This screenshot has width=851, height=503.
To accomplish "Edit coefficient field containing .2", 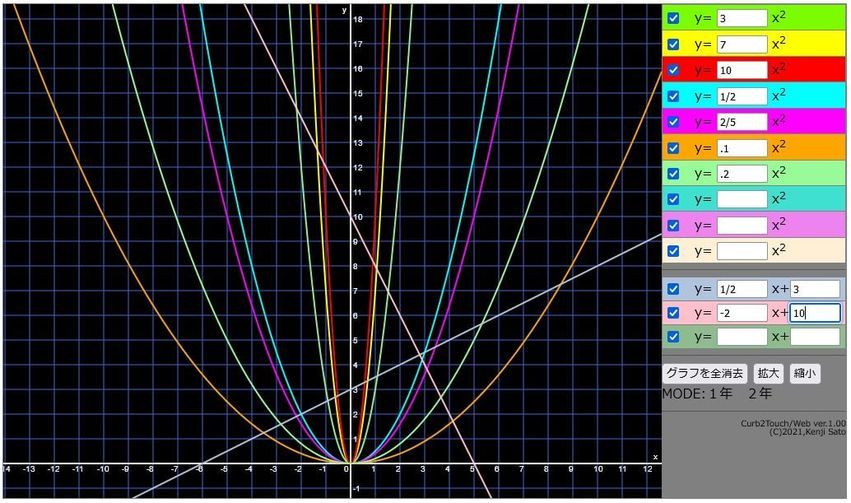I will coord(742,174).
